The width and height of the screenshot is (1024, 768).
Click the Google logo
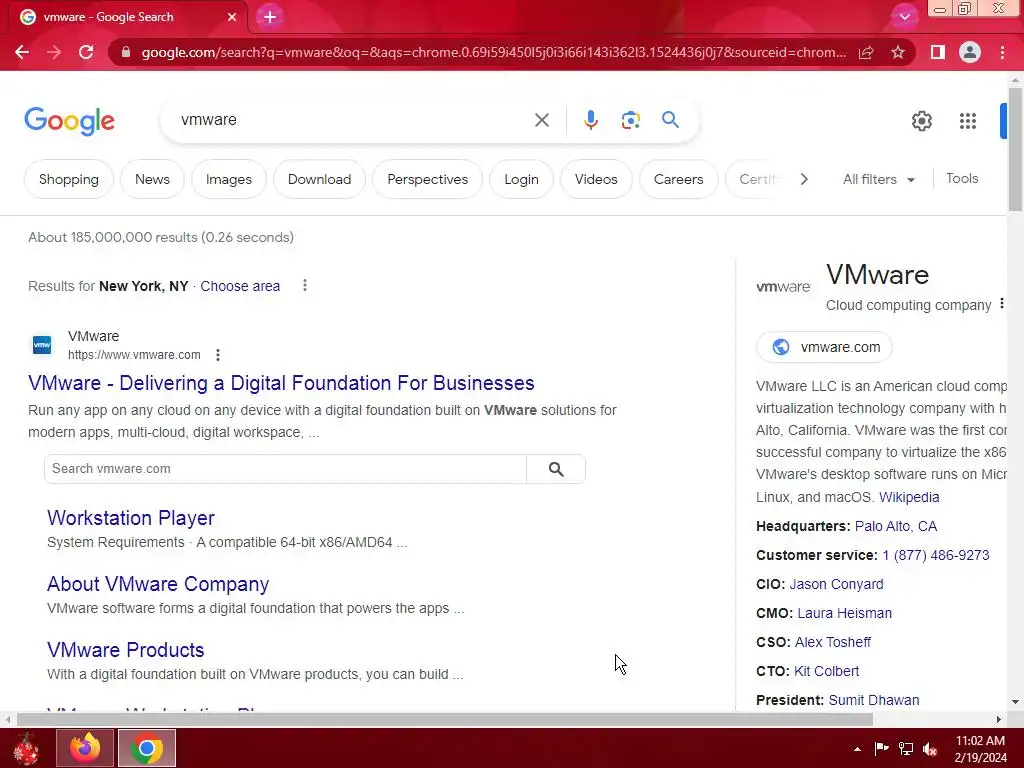pyautogui.click(x=69, y=121)
